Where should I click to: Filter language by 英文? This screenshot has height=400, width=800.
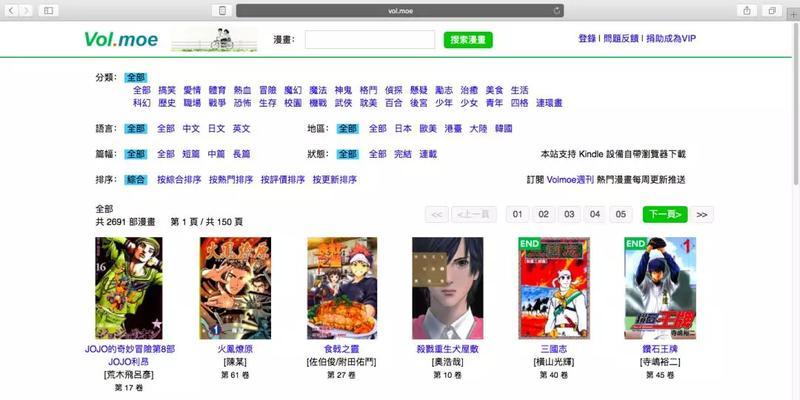pos(242,129)
